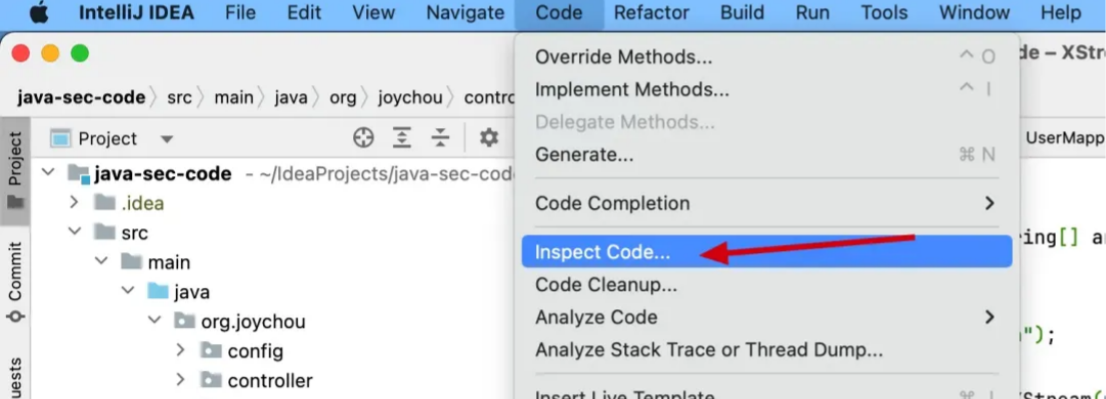
Task: Click the joychou breadcrumb segment
Action: click(411, 97)
